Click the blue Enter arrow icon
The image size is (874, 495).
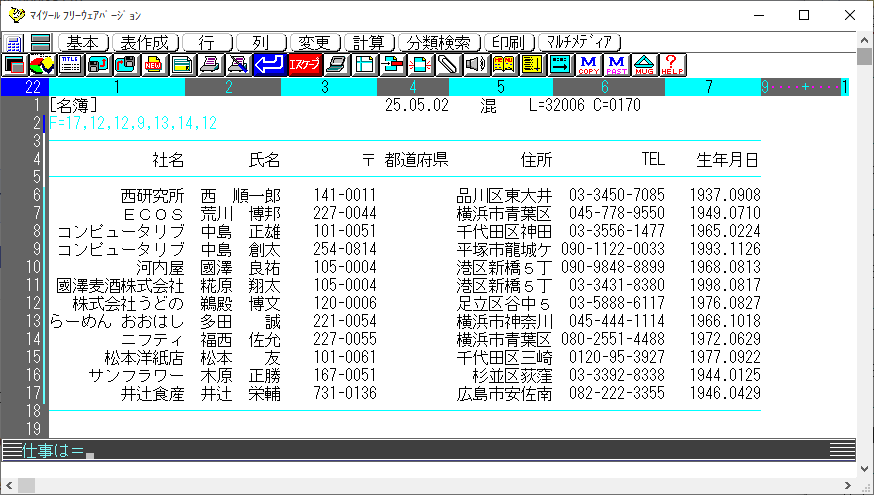[268, 65]
